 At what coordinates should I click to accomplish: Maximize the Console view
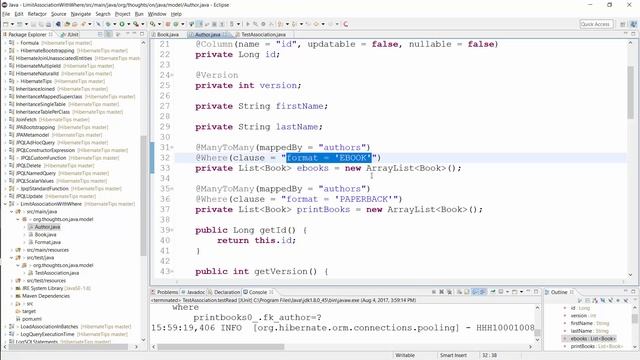[x=536, y=291]
